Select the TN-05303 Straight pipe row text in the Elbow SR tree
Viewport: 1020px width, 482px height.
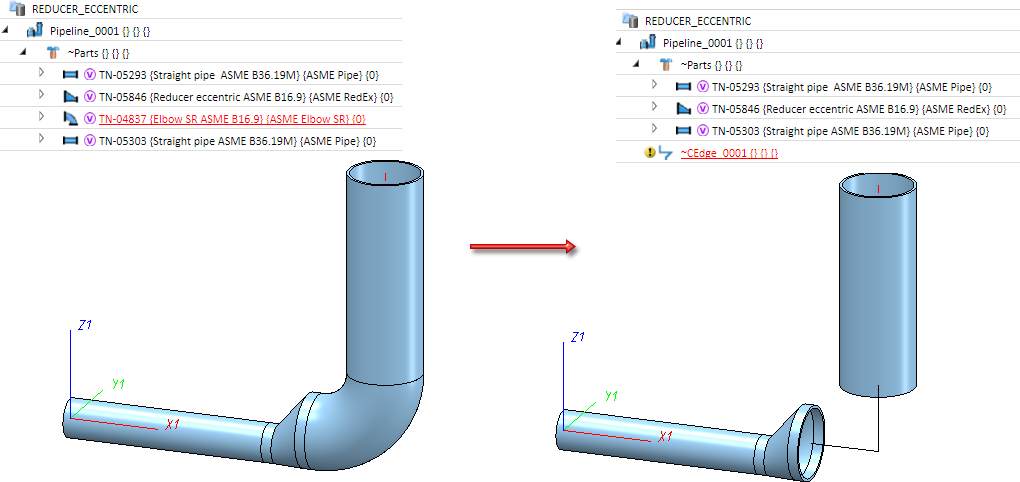pos(237,141)
